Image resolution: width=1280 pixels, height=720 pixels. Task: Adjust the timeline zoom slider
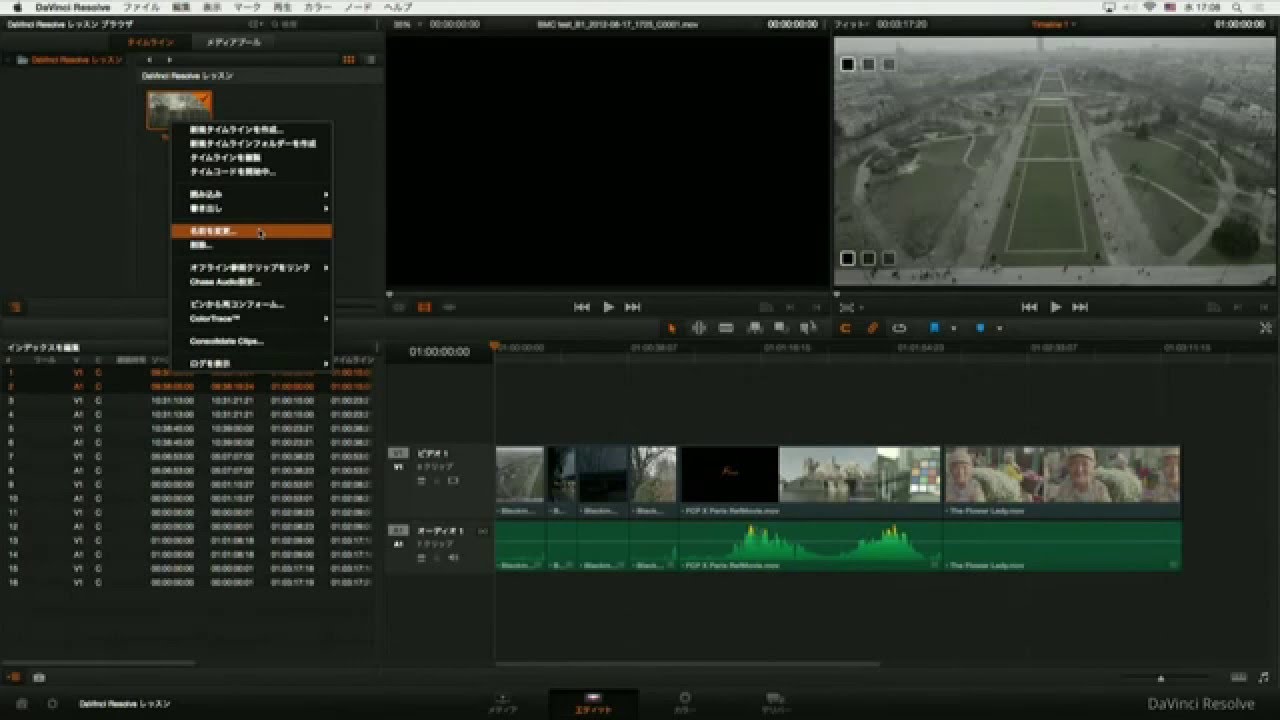(x=1159, y=678)
